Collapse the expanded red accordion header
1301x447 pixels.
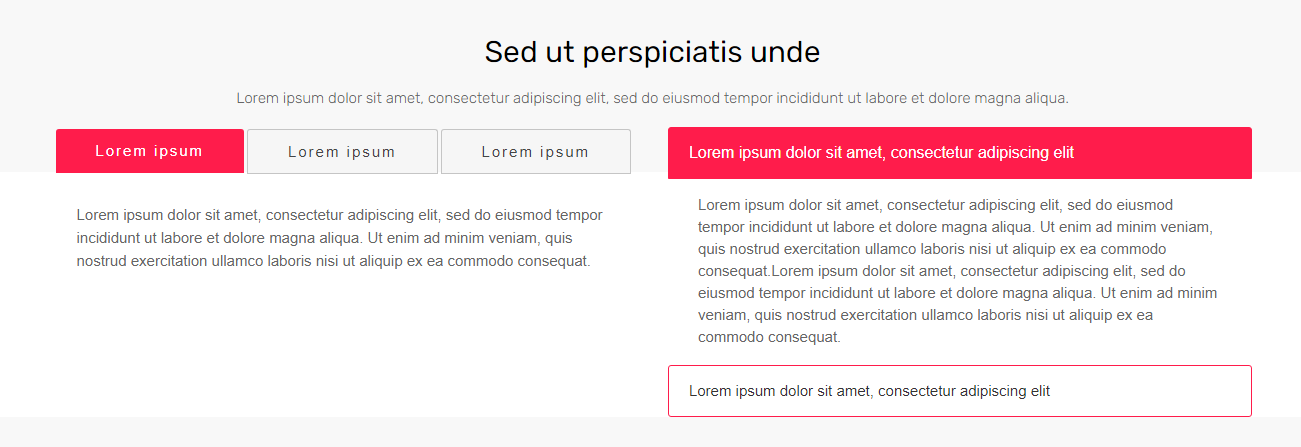click(x=960, y=153)
